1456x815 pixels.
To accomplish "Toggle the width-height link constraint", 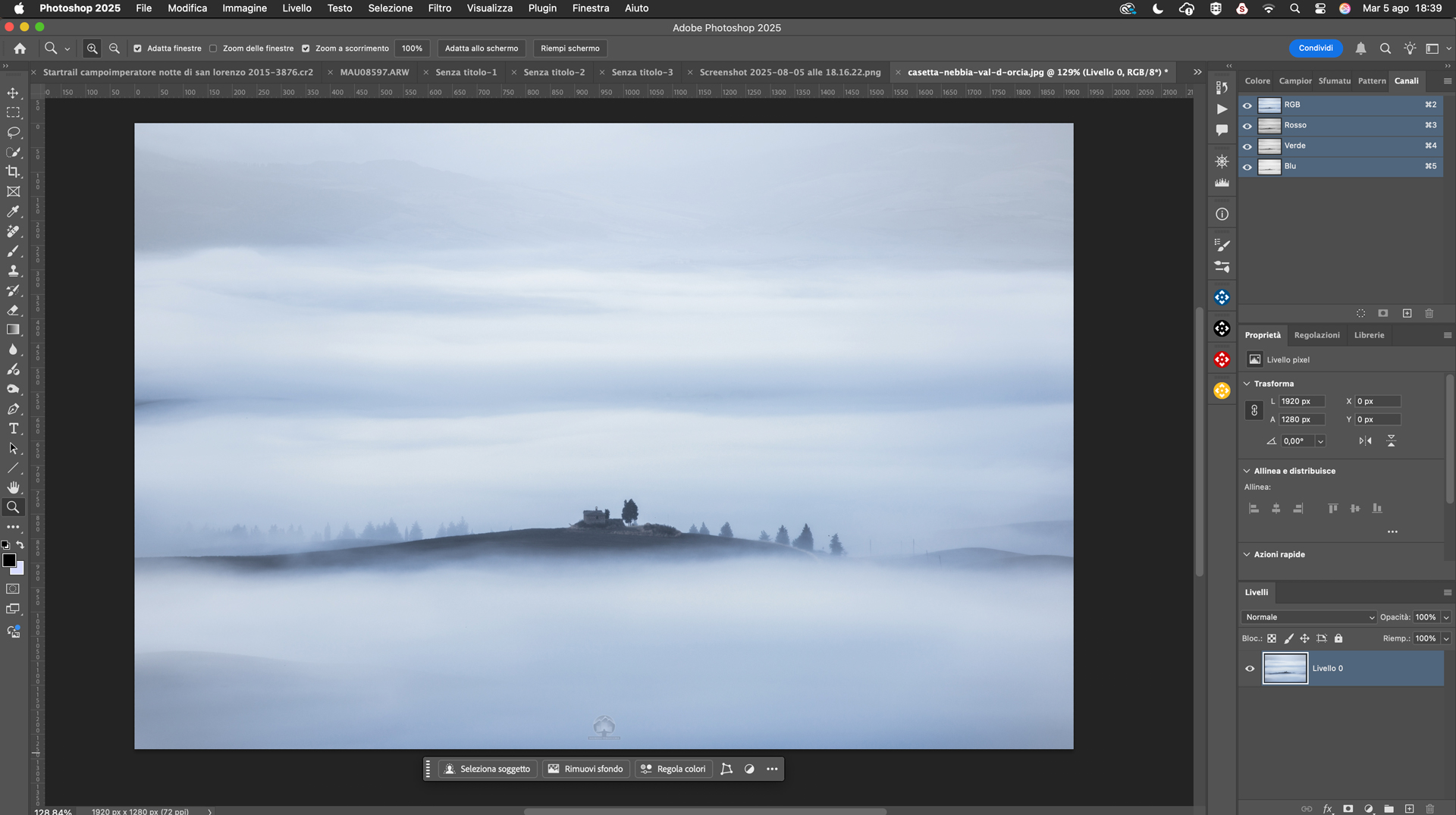I will 1254,410.
